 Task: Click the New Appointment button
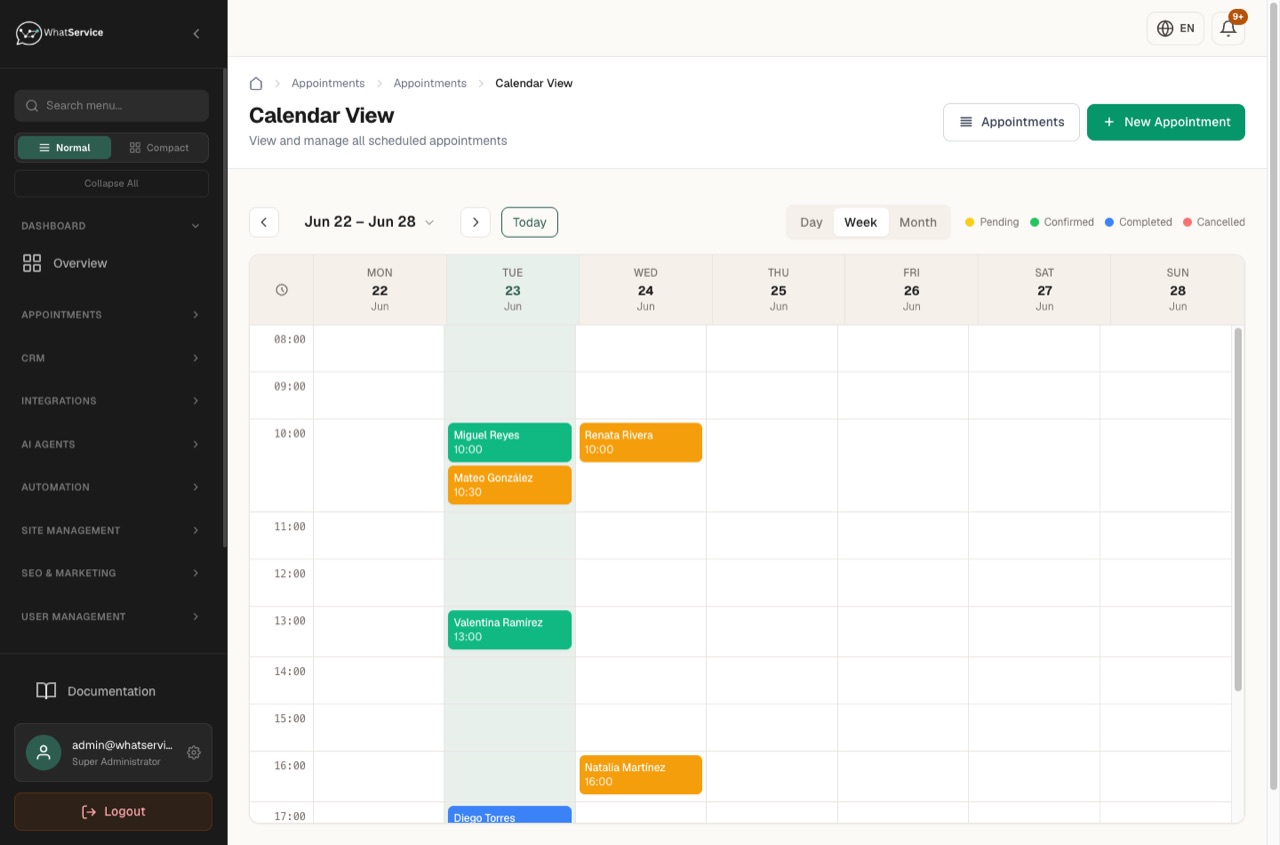[x=1166, y=122]
